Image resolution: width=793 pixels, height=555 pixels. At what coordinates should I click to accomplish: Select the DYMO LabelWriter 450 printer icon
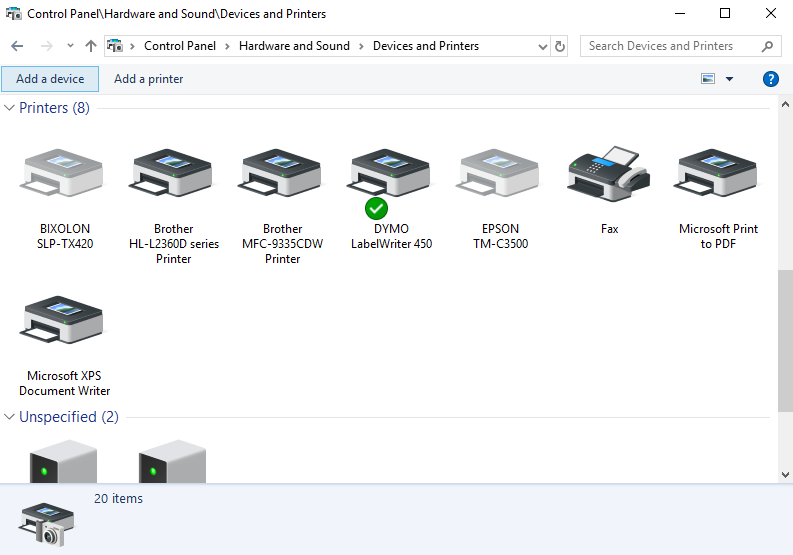(x=388, y=172)
